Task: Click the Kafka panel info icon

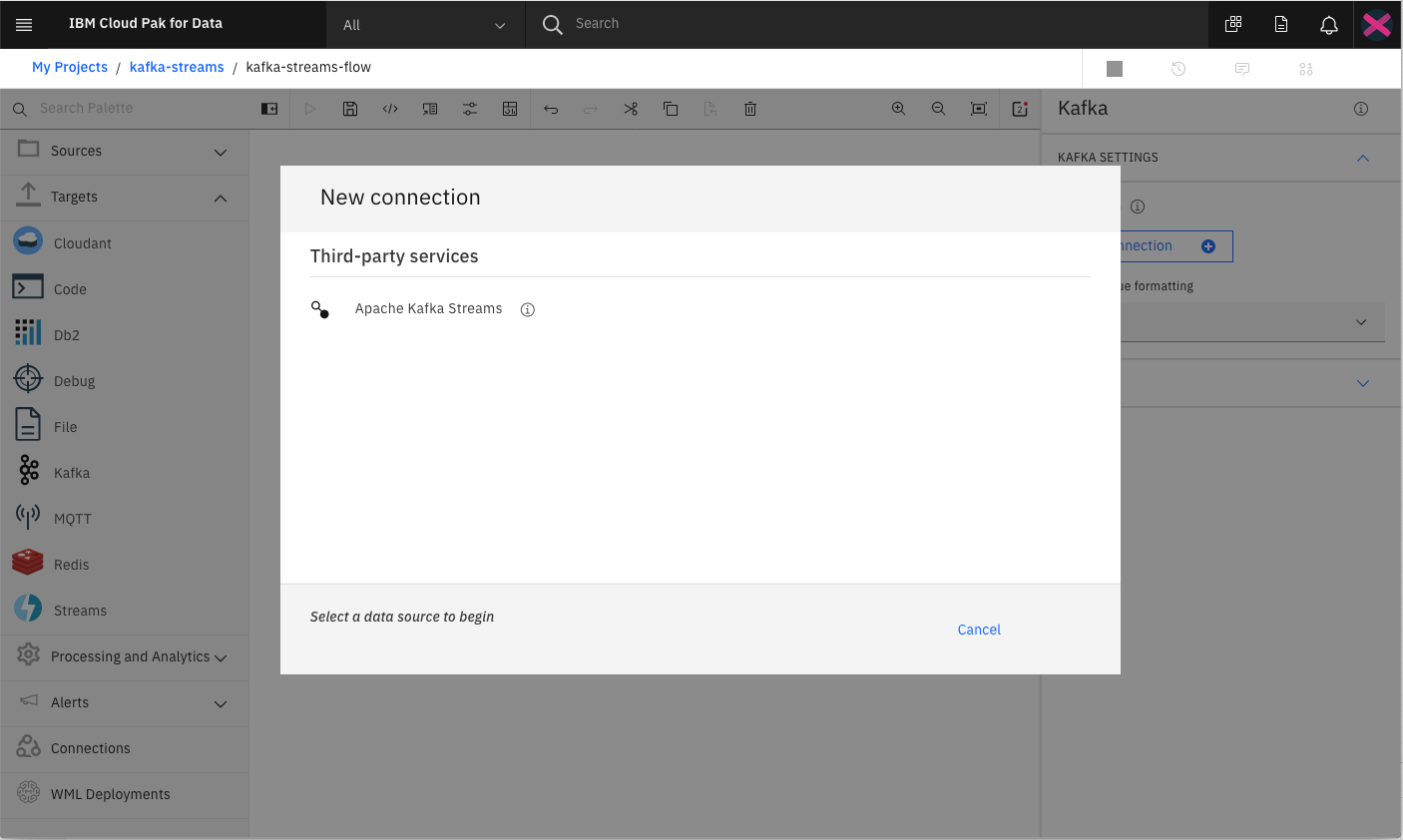Action: point(1361,109)
